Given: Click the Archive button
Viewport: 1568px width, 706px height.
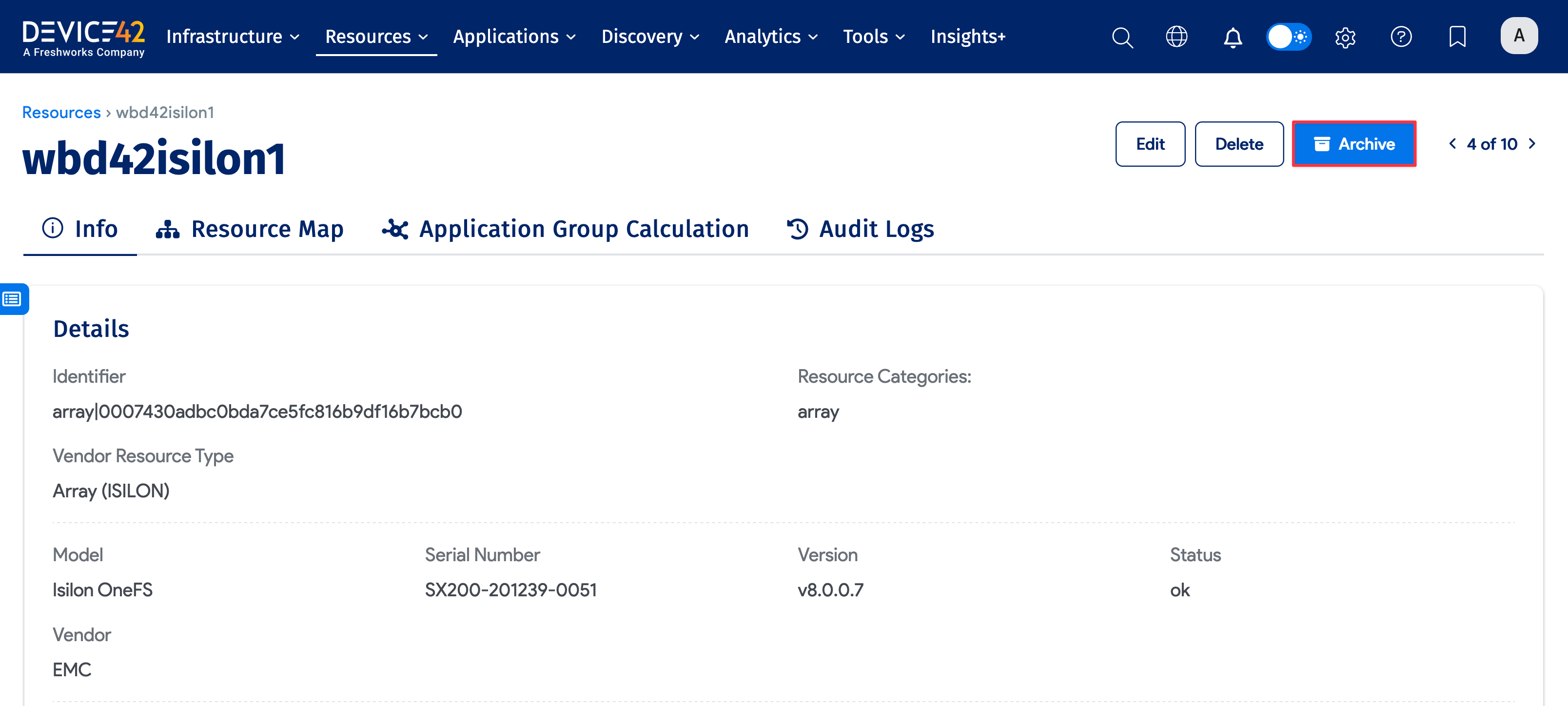Looking at the screenshot, I should (x=1354, y=144).
